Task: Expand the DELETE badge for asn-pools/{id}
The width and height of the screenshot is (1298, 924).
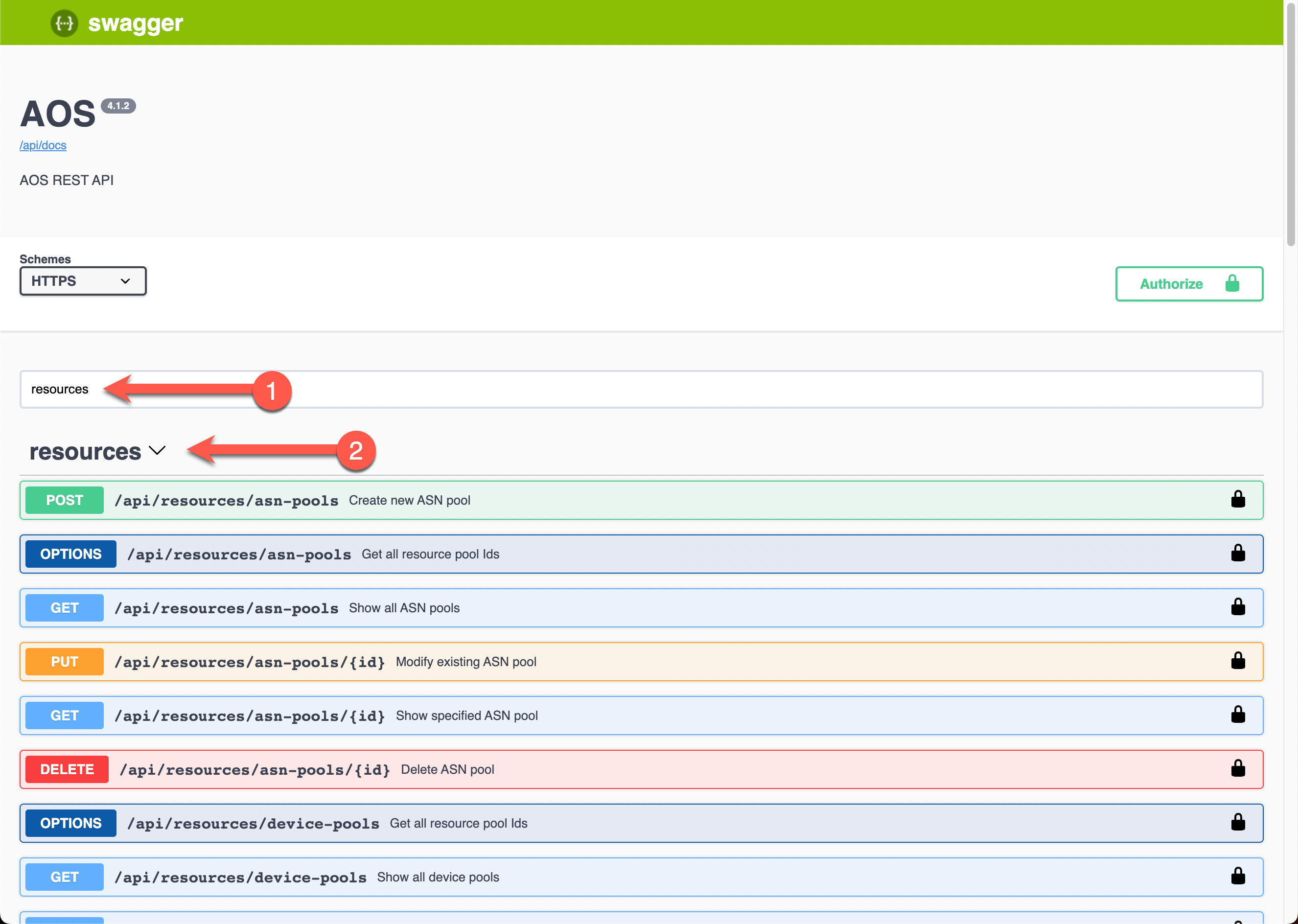Action: point(67,769)
